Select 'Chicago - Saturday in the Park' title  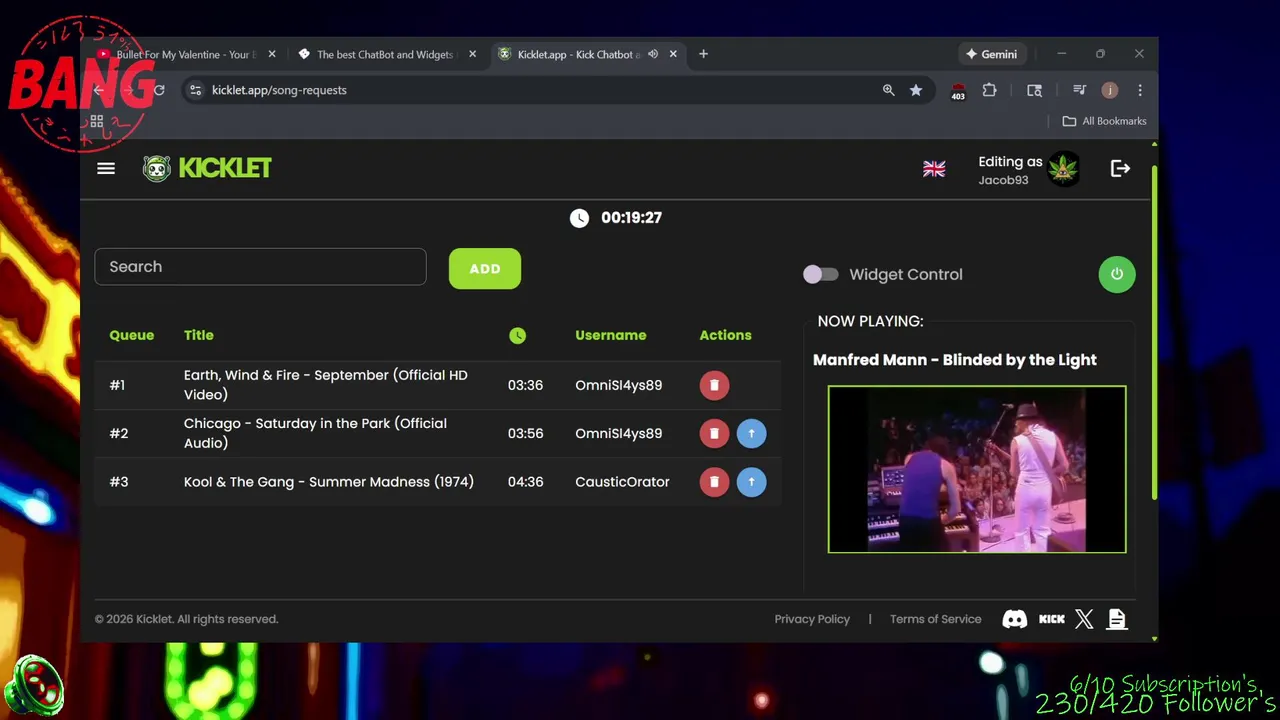[315, 433]
